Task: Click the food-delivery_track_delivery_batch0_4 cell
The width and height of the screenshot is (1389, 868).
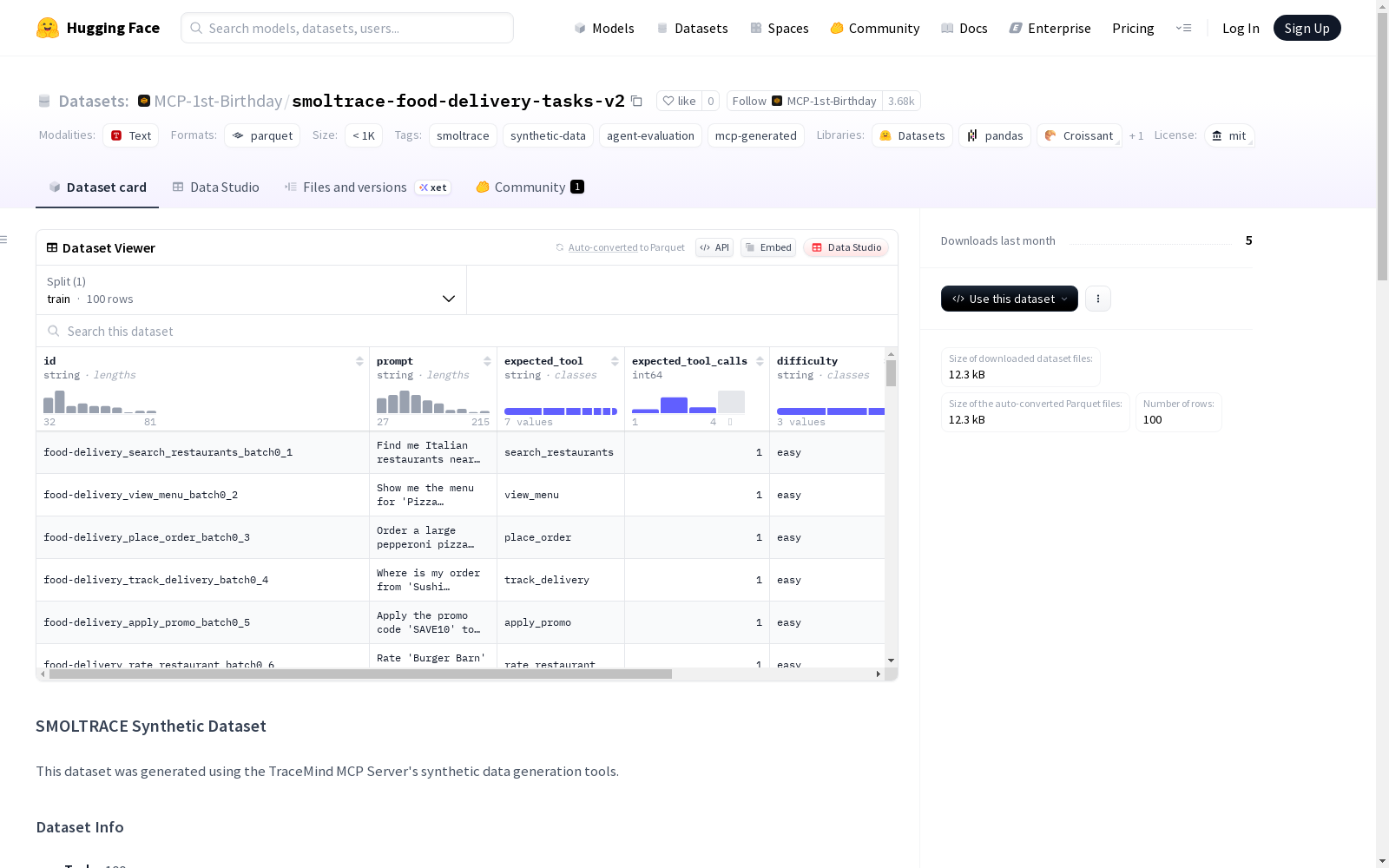Action: point(203,580)
